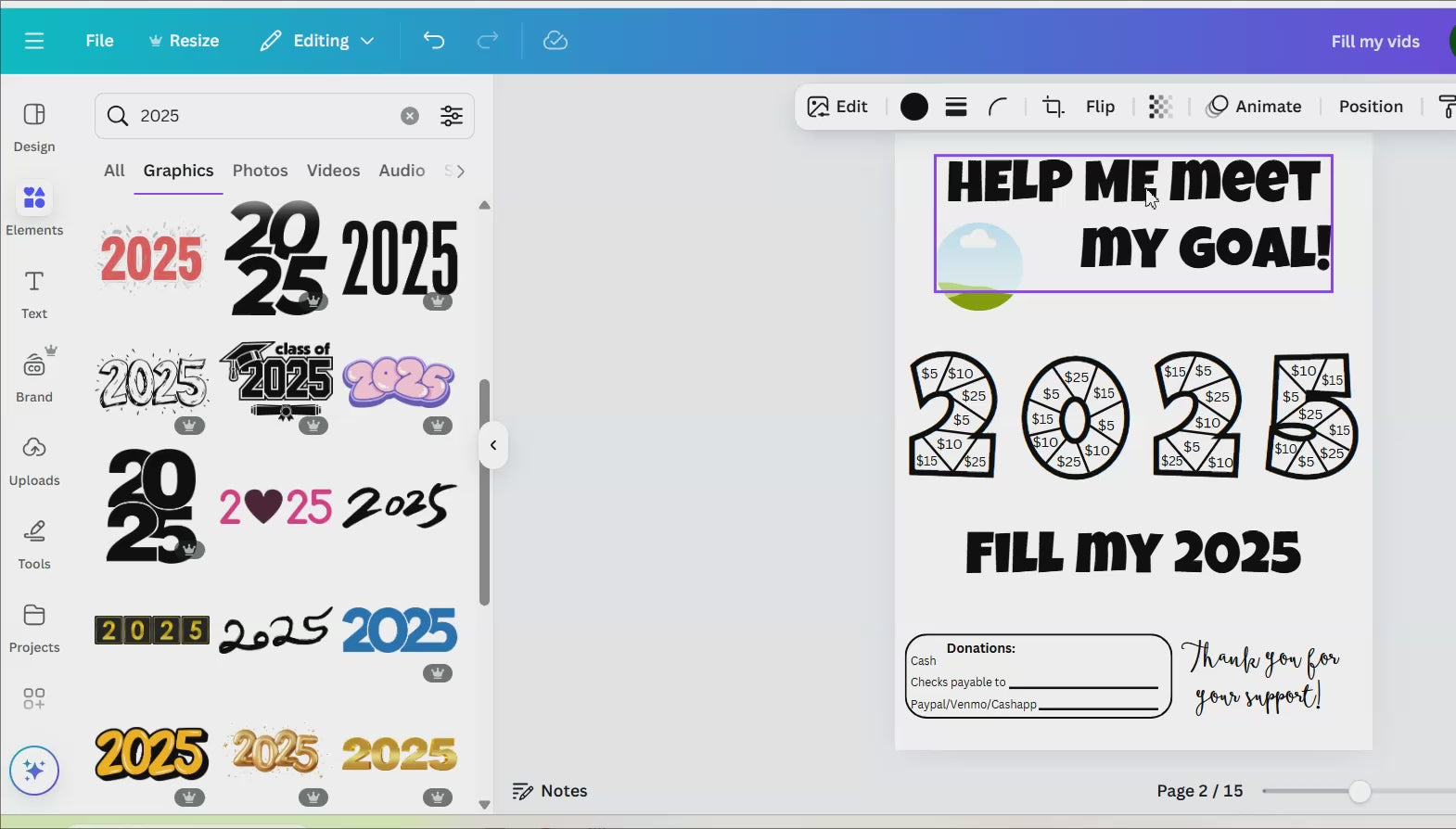Image resolution: width=1456 pixels, height=829 pixels.
Task: Open the File menu
Action: (x=99, y=41)
